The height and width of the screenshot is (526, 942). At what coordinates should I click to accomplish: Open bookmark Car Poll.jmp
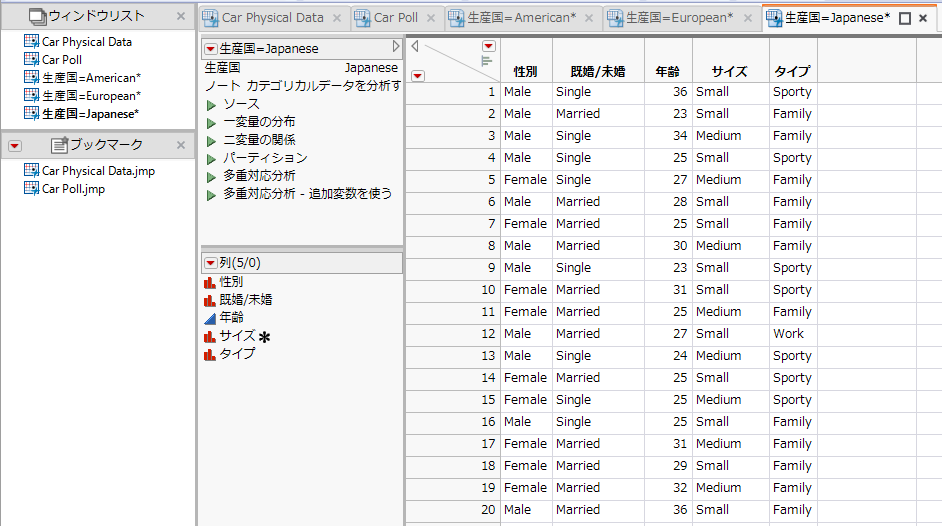click(x=73, y=189)
